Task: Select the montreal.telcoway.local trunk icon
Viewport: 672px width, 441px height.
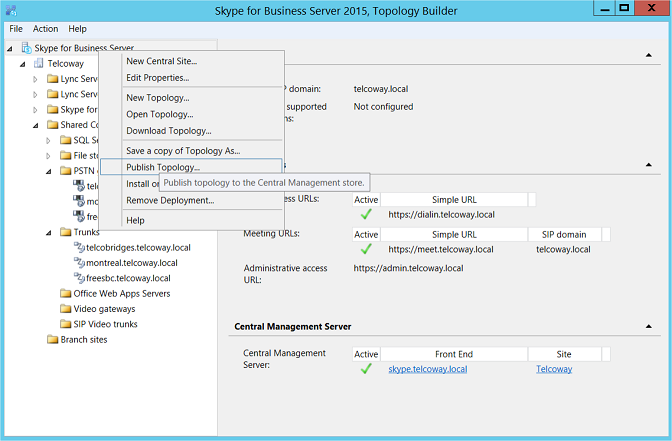Action: click(x=79, y=262)
